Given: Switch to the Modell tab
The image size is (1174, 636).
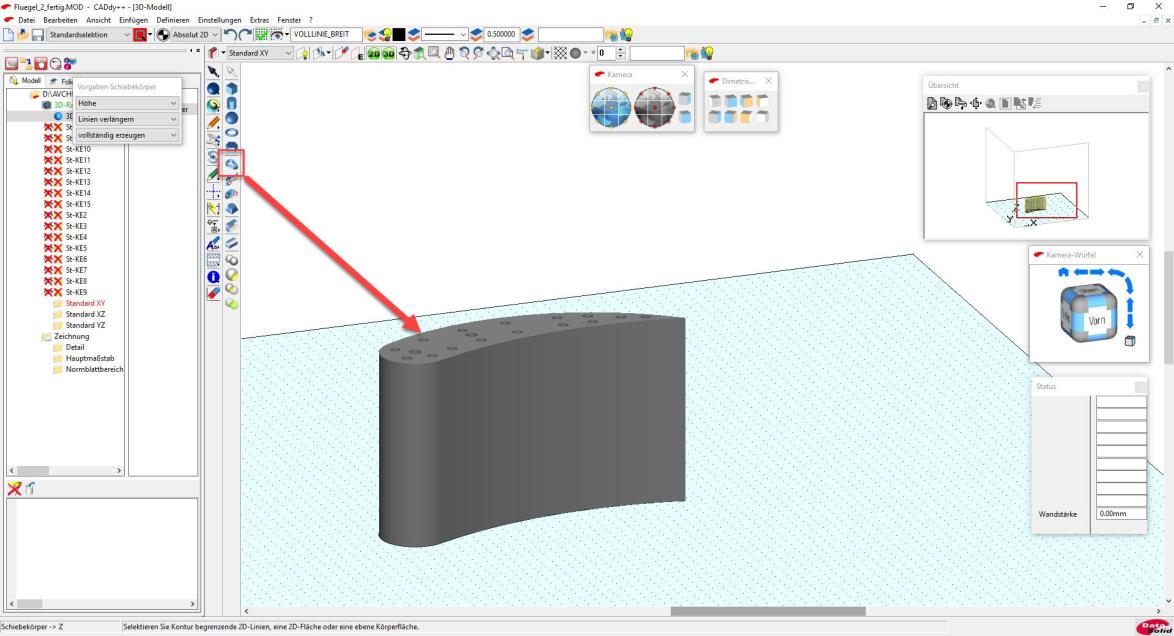Looking at the screenshot, I should click(x=25, y=81).
